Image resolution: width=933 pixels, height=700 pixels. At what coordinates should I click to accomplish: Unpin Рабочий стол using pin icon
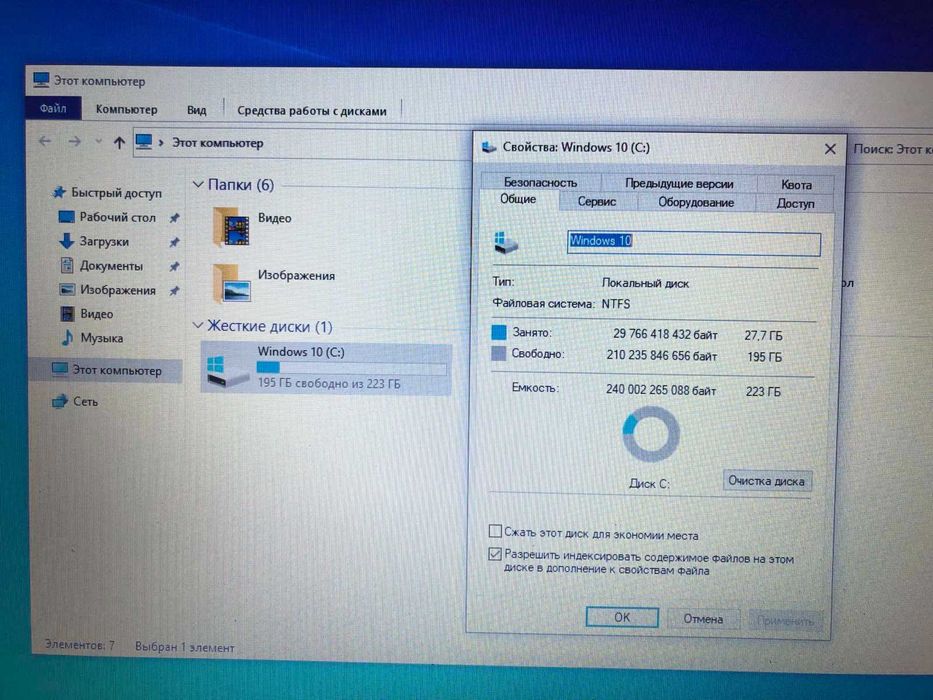(x=174, y=218)
